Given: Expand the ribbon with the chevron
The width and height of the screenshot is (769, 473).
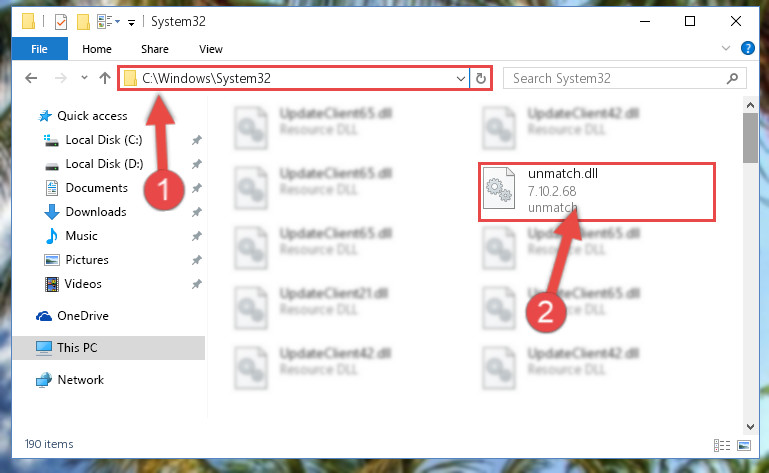Looking at the screenshot, I should [726, 48].
